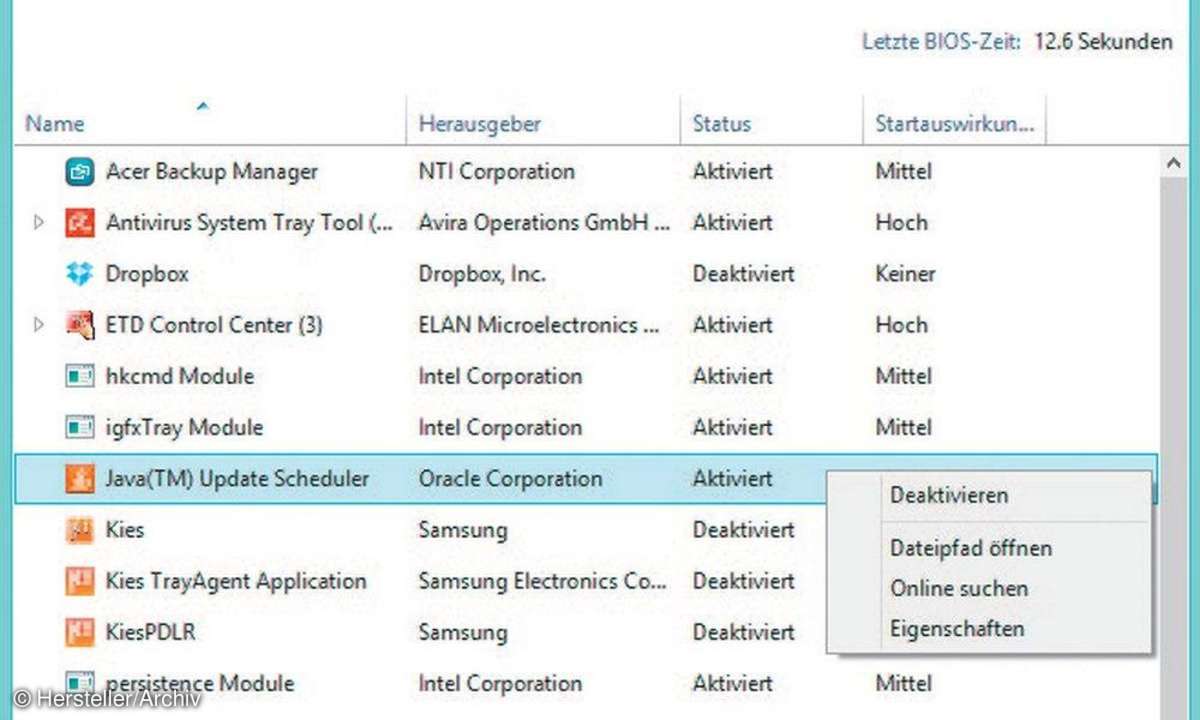
Task: Click publisher NTI Corporation
Action: point(496,172)
